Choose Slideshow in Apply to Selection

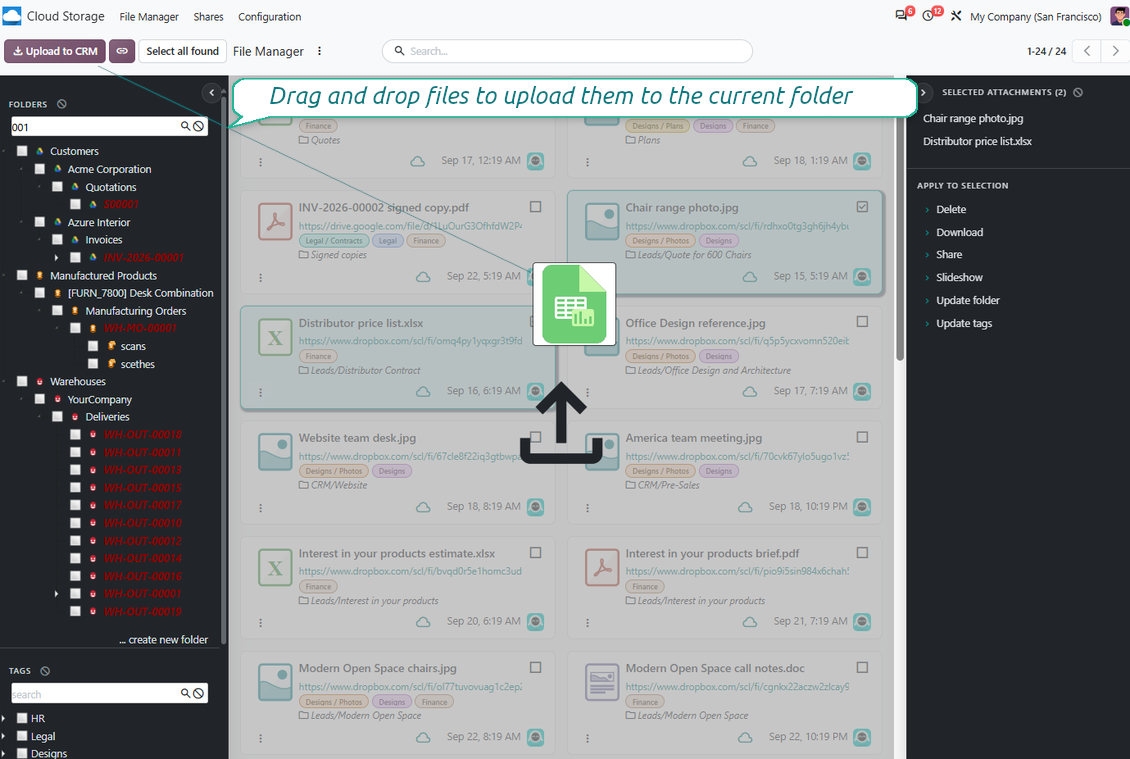pos(959,278)
